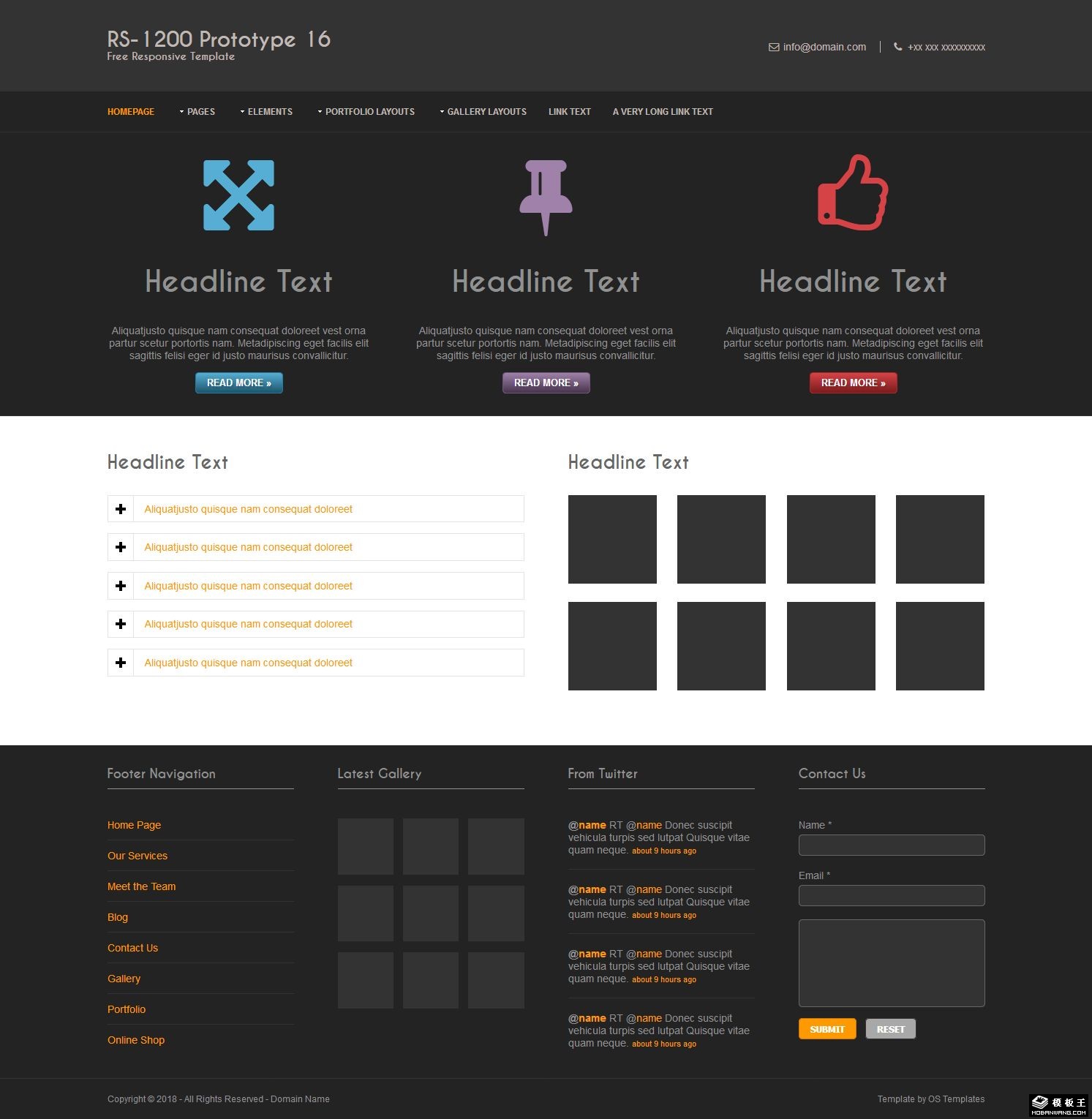1092x1119 pixels.
Task: Click the red thumbs-up icon
Action: (853, 194)
